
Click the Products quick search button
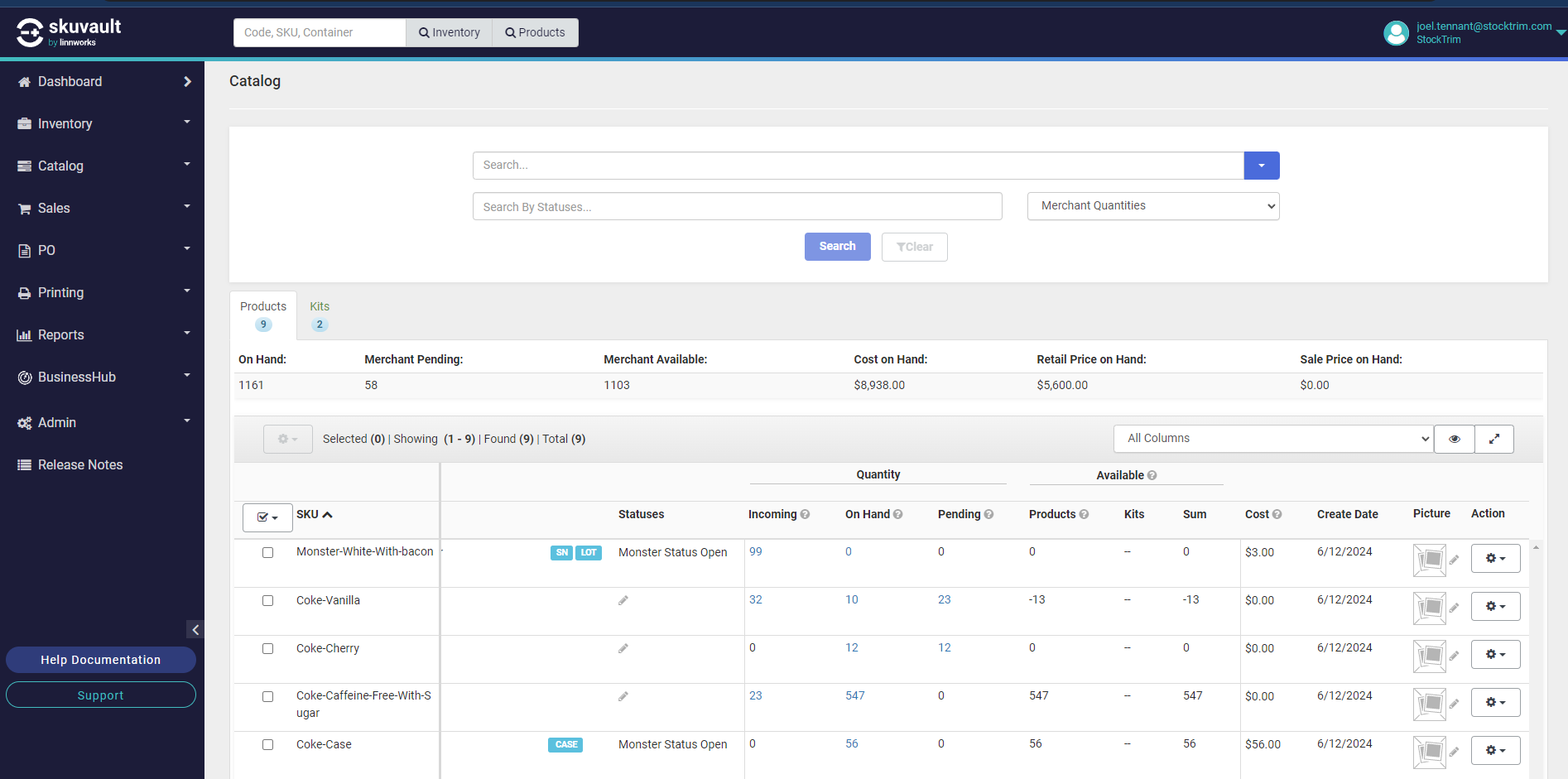pyautogui.click(x=536, y=33)
